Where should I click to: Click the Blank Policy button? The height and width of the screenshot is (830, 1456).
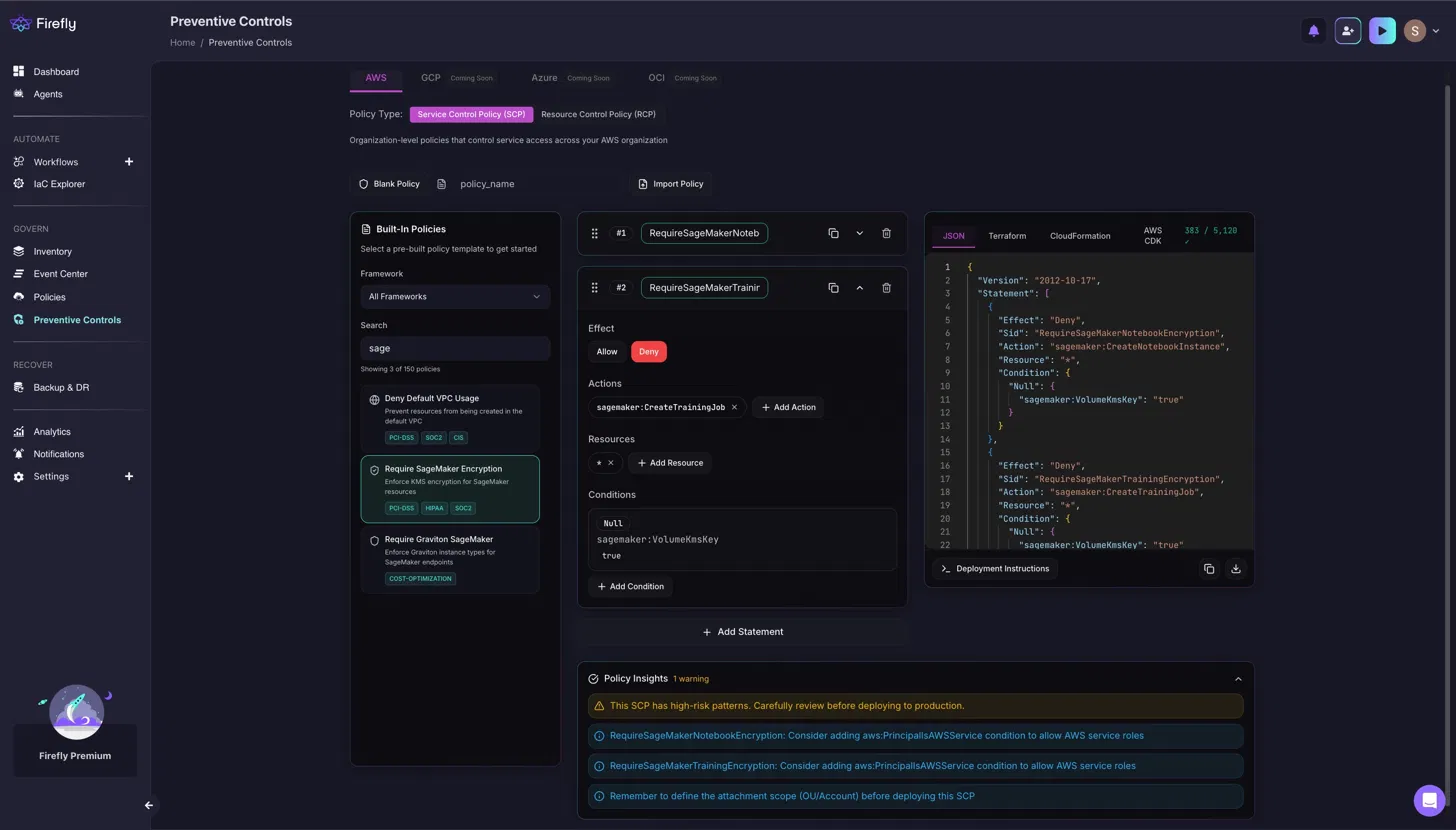coord(389,184)
